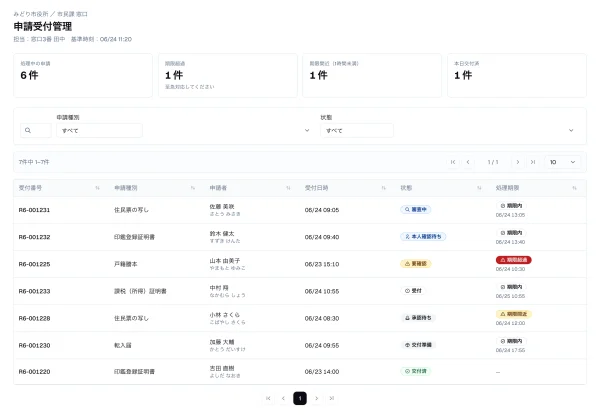Click applicant name 加藤 大輔
This screenshot has width=600, height=415.
tap(222, 342)
